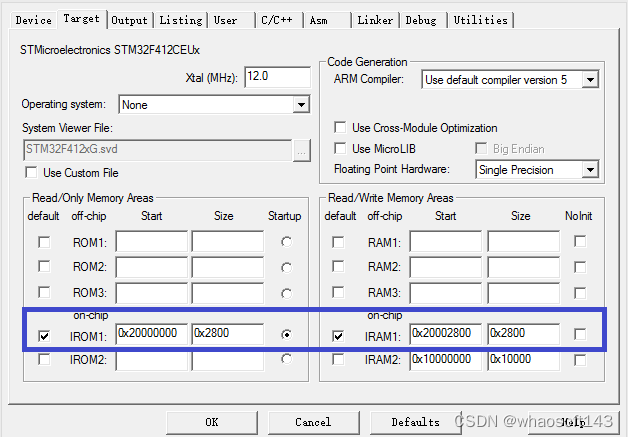Screen dimensions: 628x437
Task: Edit the IROM1 Size value 0x2800
Action: coord(227,334)
